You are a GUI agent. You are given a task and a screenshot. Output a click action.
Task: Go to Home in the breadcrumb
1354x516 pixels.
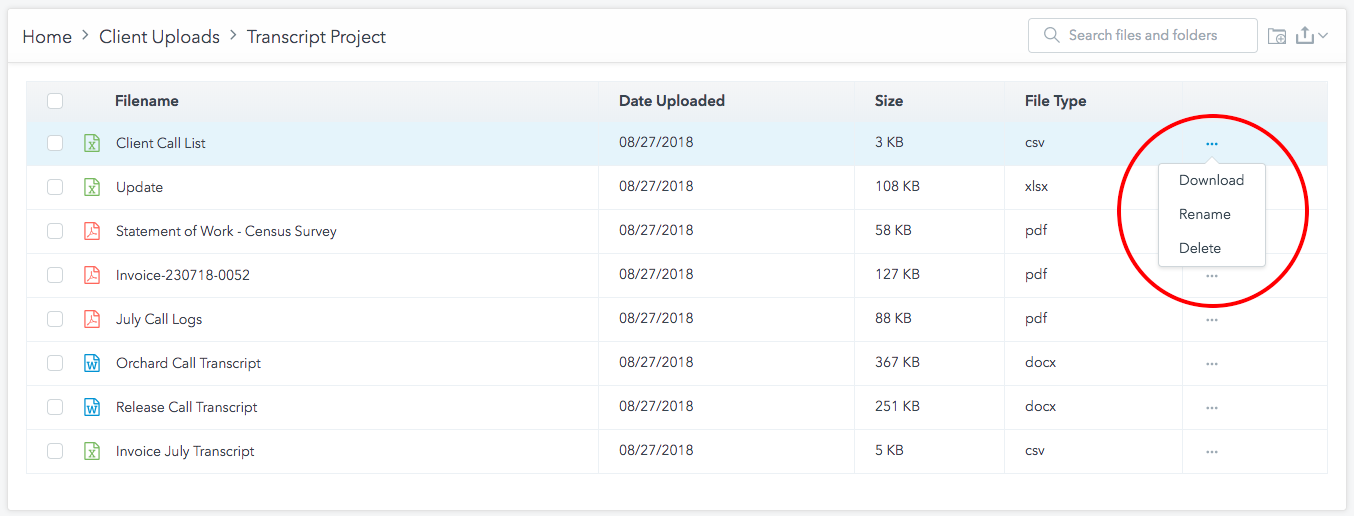coord(47,37)
